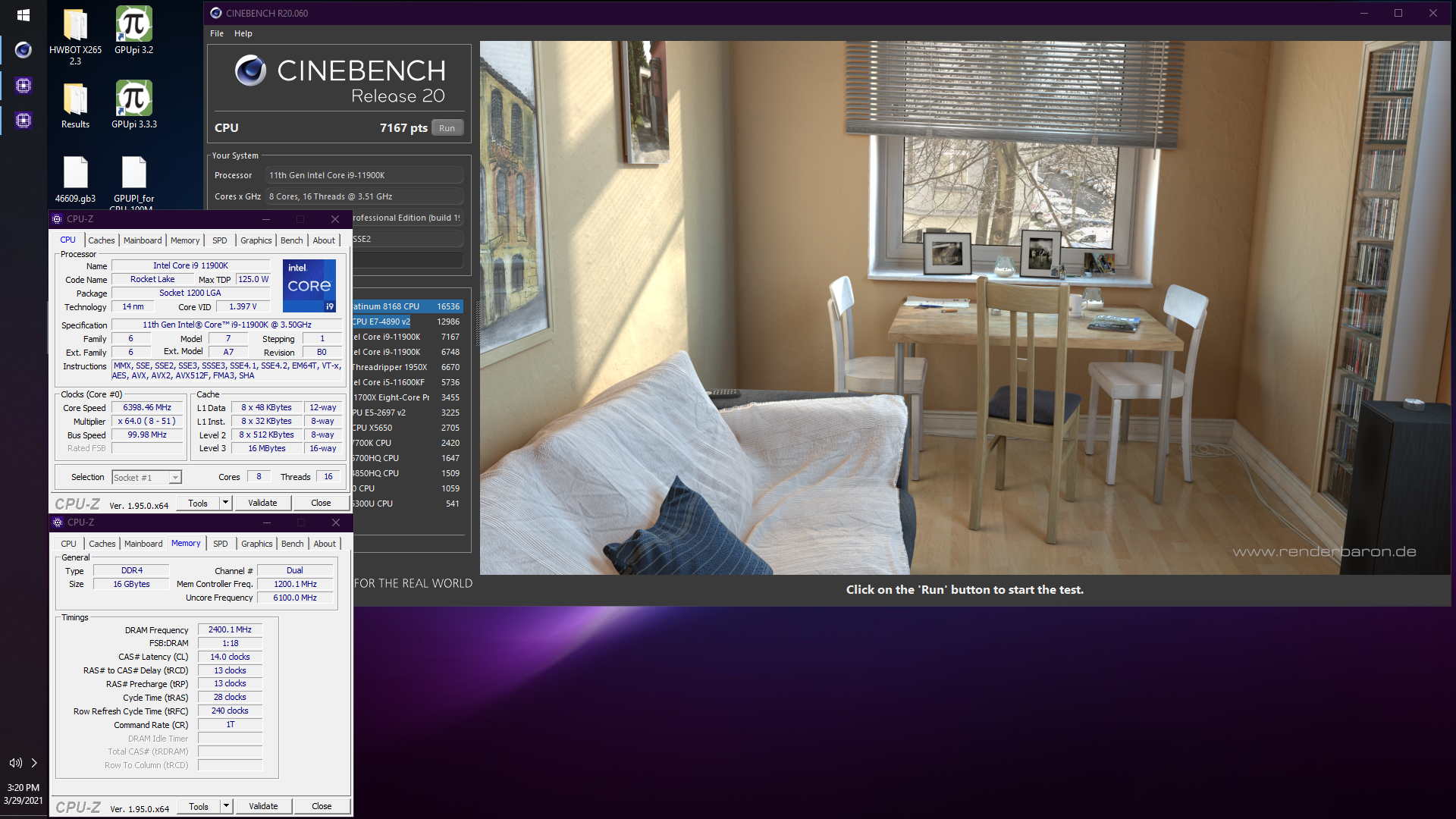The height and width of the screenshot is (819, 1456).
Task: Click the Processor name field in Cinebench
Action: coord(365,175)
